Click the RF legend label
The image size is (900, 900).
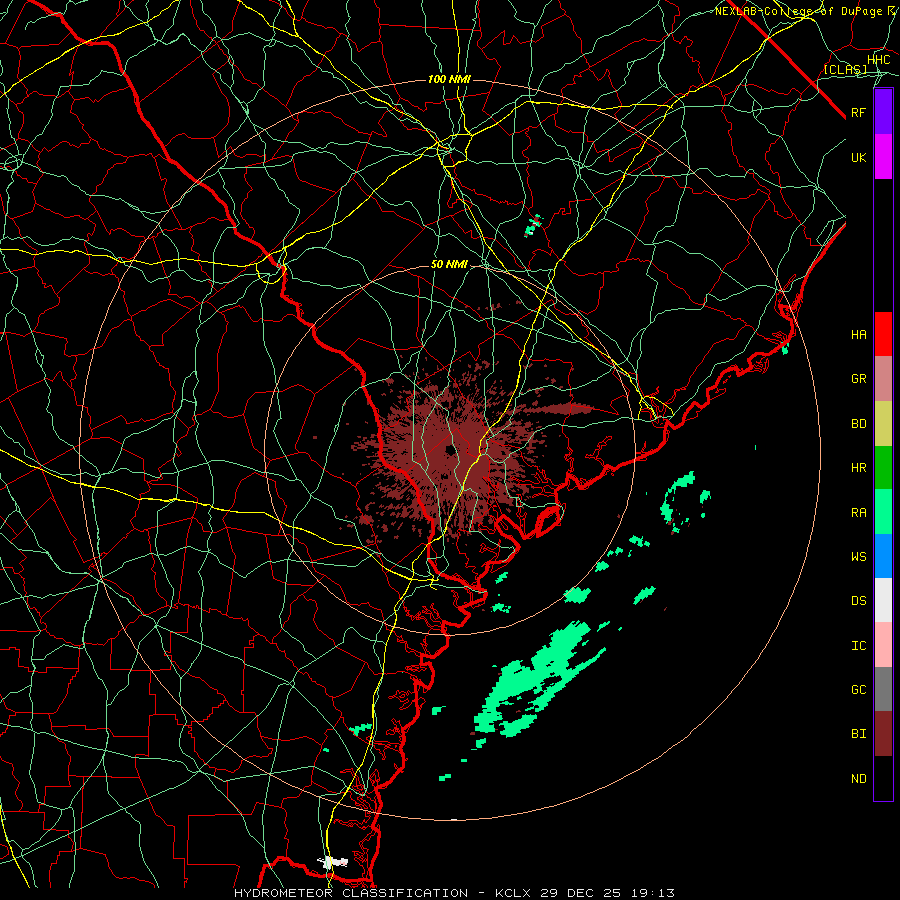[859, 112]
